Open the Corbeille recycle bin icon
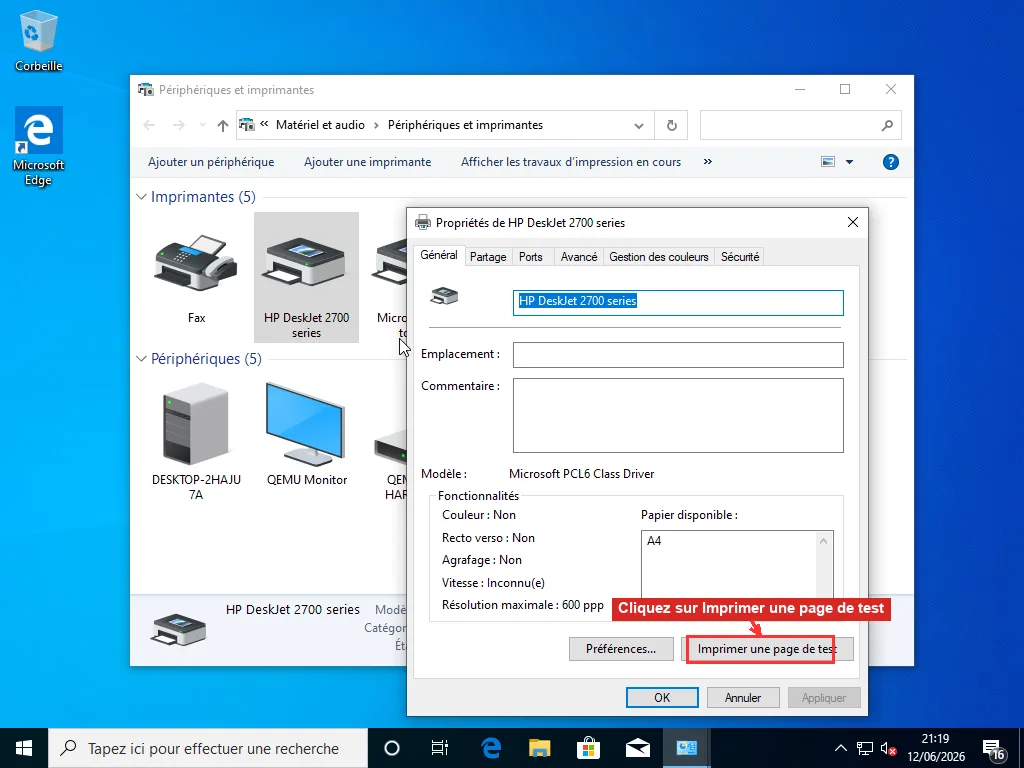This screenshot has height=768, width=1024. click(39, 40)
